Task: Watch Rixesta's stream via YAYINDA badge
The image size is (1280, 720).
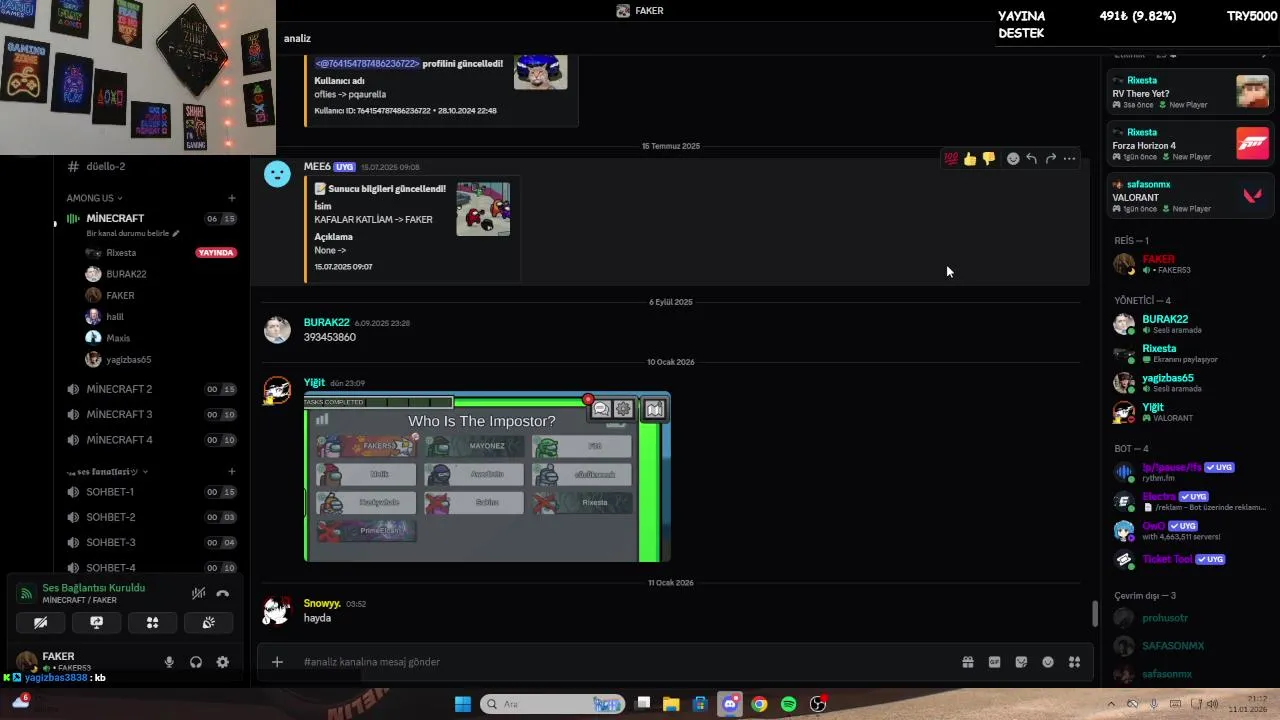Action: [x=216, y=253]
